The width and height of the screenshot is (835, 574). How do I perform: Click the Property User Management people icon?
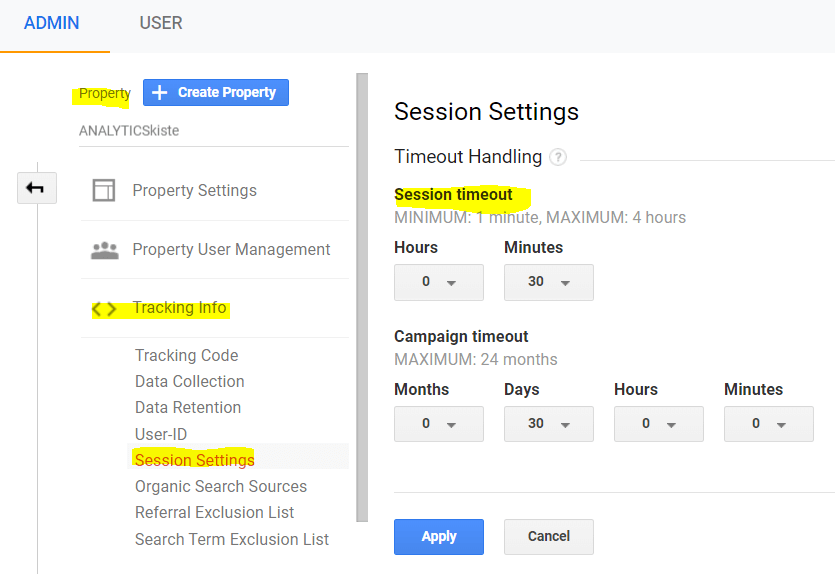104,250
